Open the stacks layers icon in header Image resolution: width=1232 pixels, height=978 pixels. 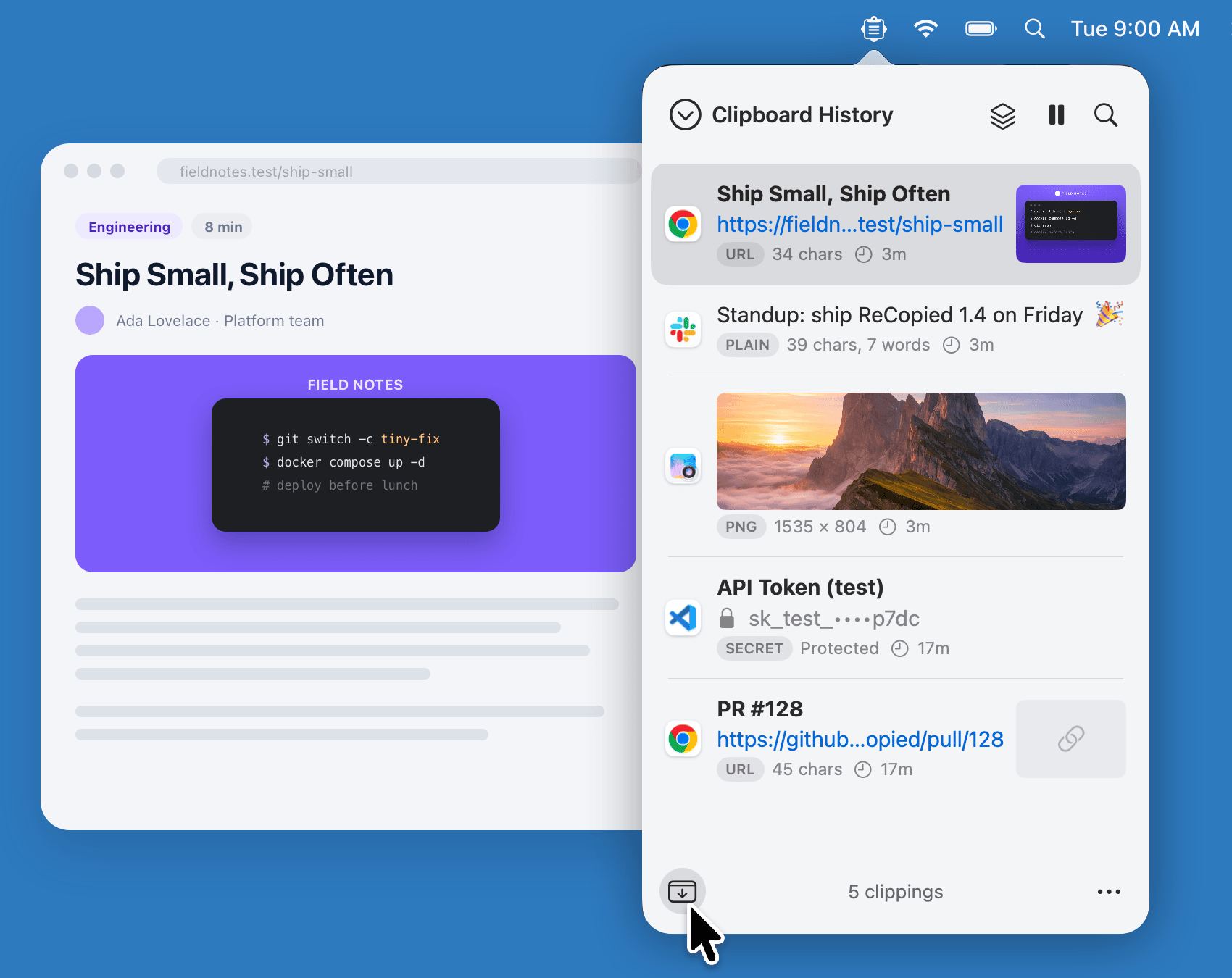[x=1003, y=115]
